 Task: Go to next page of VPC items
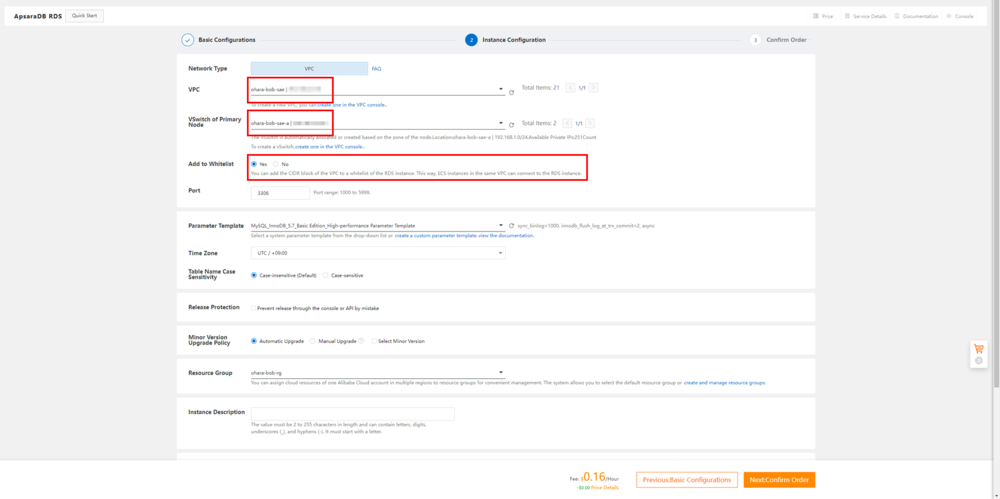[x=594, y=87]
